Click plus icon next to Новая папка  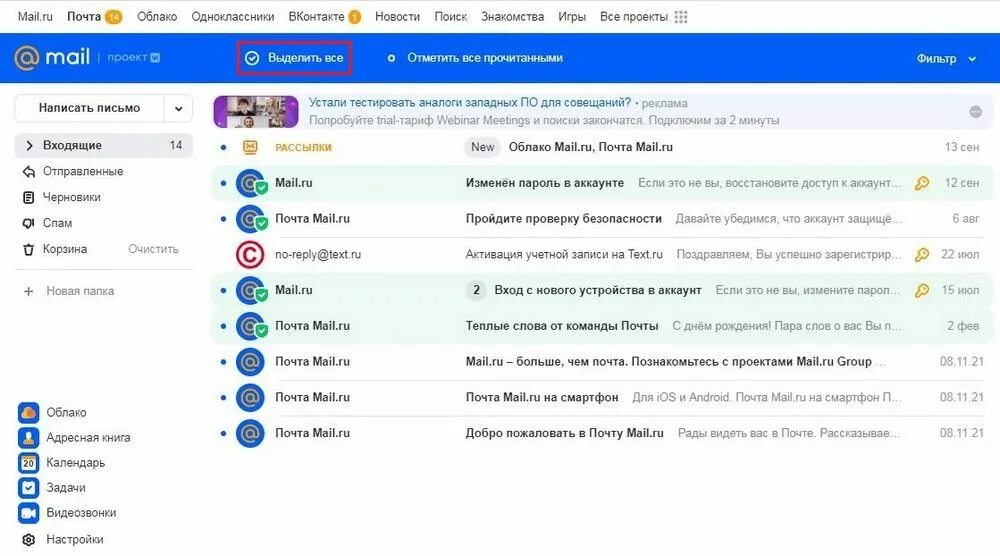point(28,291)
